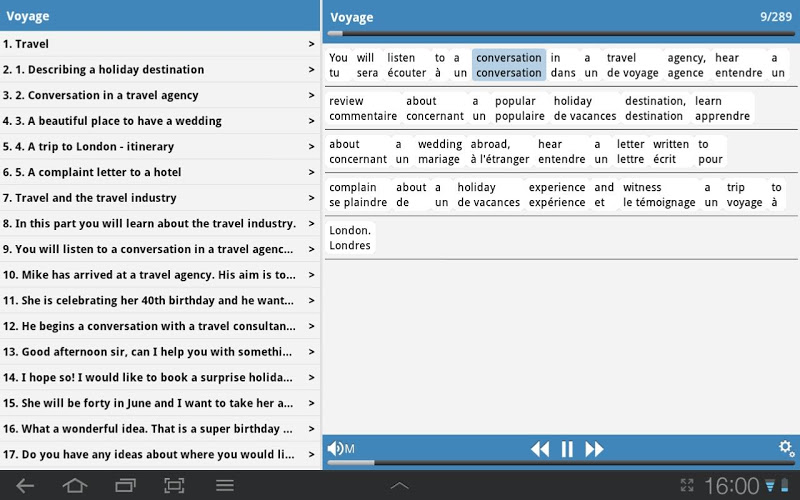800x500 pixels.
Task: Tap the Wi-Fi signal status icon
Action: (770, 485)
